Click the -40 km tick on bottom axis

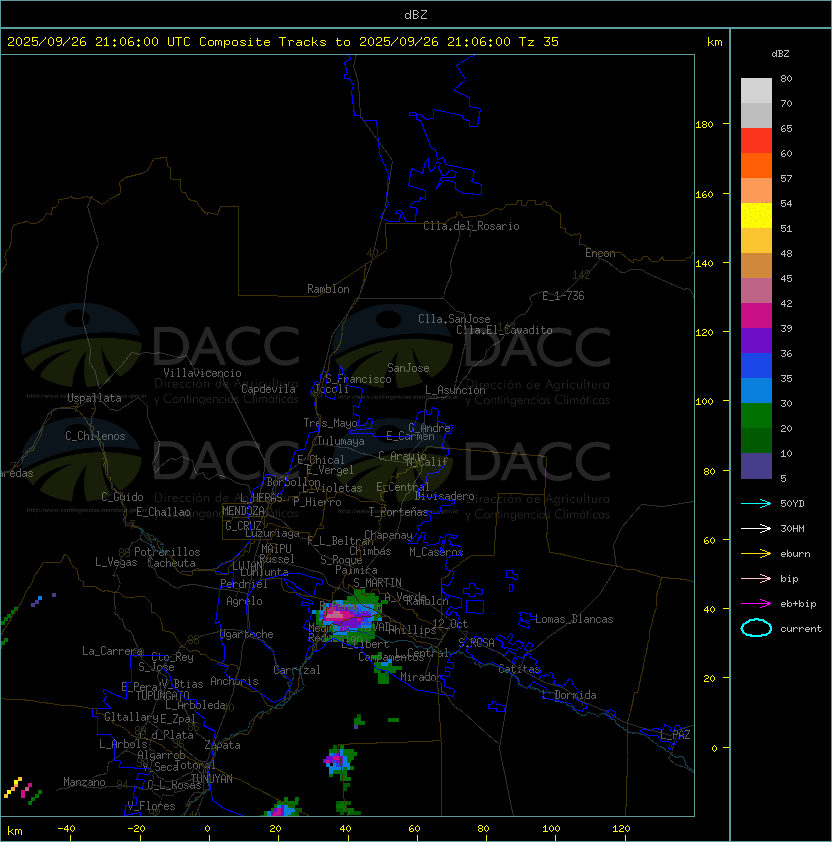coord(66,829)
